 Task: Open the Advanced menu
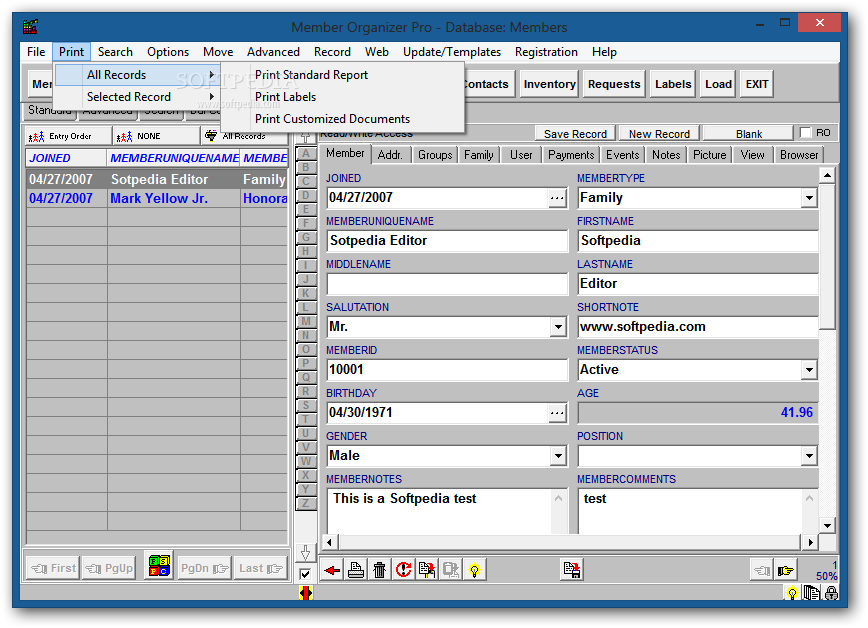point(273,52)
